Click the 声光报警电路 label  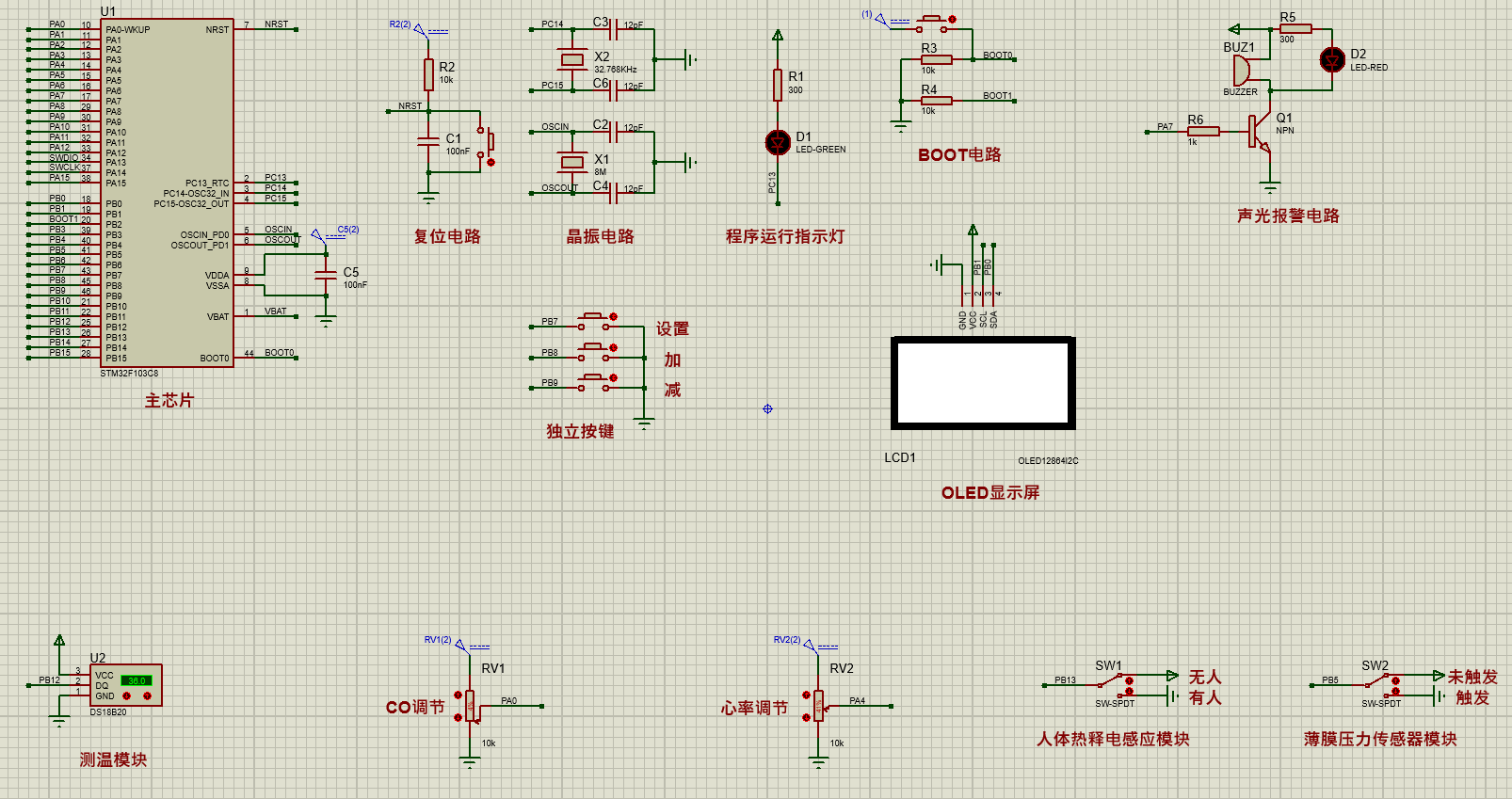[x=1288, y=216]
